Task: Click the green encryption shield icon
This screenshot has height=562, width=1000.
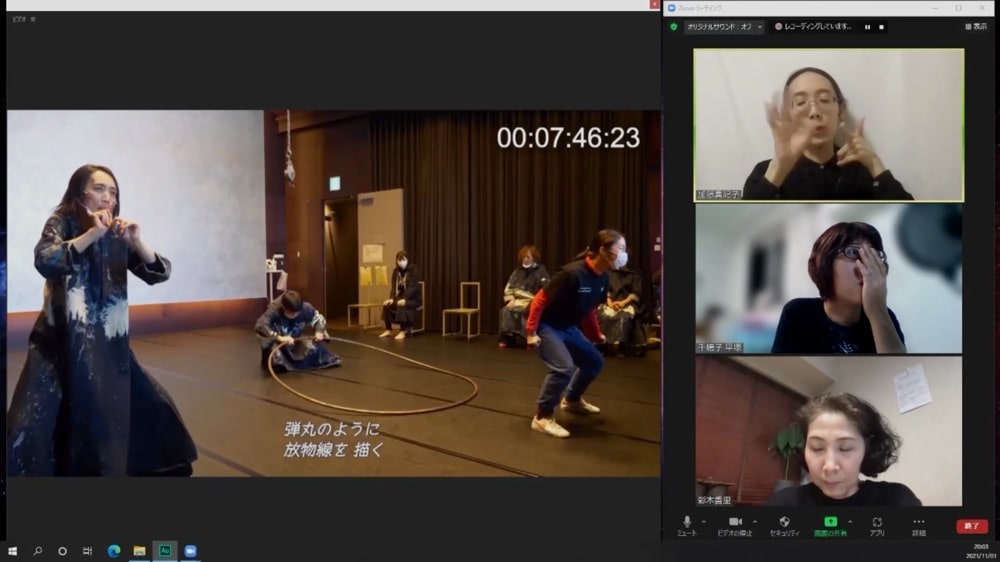Action: point(674,27)
